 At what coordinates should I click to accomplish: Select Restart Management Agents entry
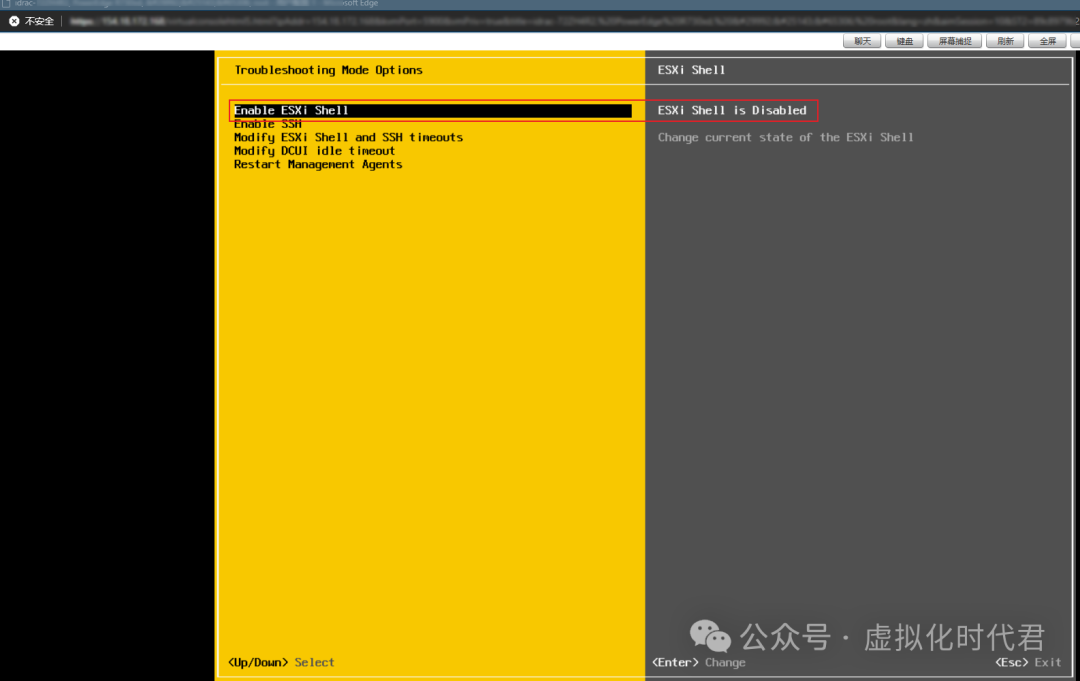[318, 165]
